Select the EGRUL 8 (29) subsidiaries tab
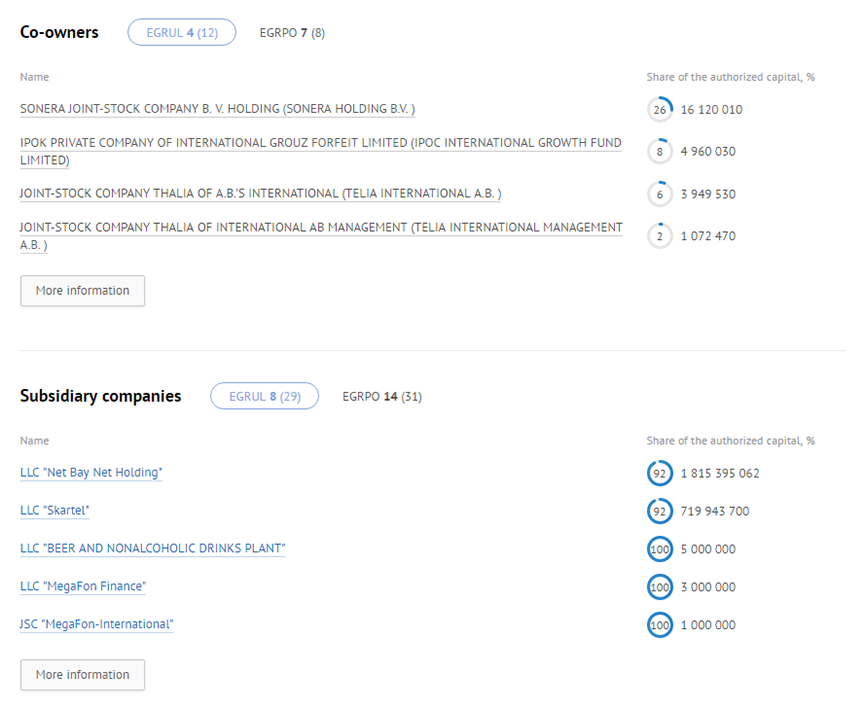 coord(264,396)
